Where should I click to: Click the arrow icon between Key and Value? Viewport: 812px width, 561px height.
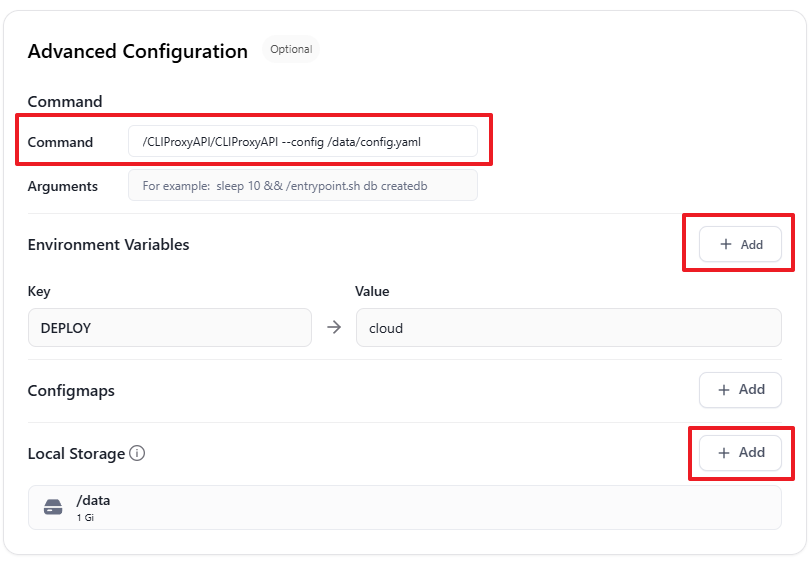click(x=334, y=327)
